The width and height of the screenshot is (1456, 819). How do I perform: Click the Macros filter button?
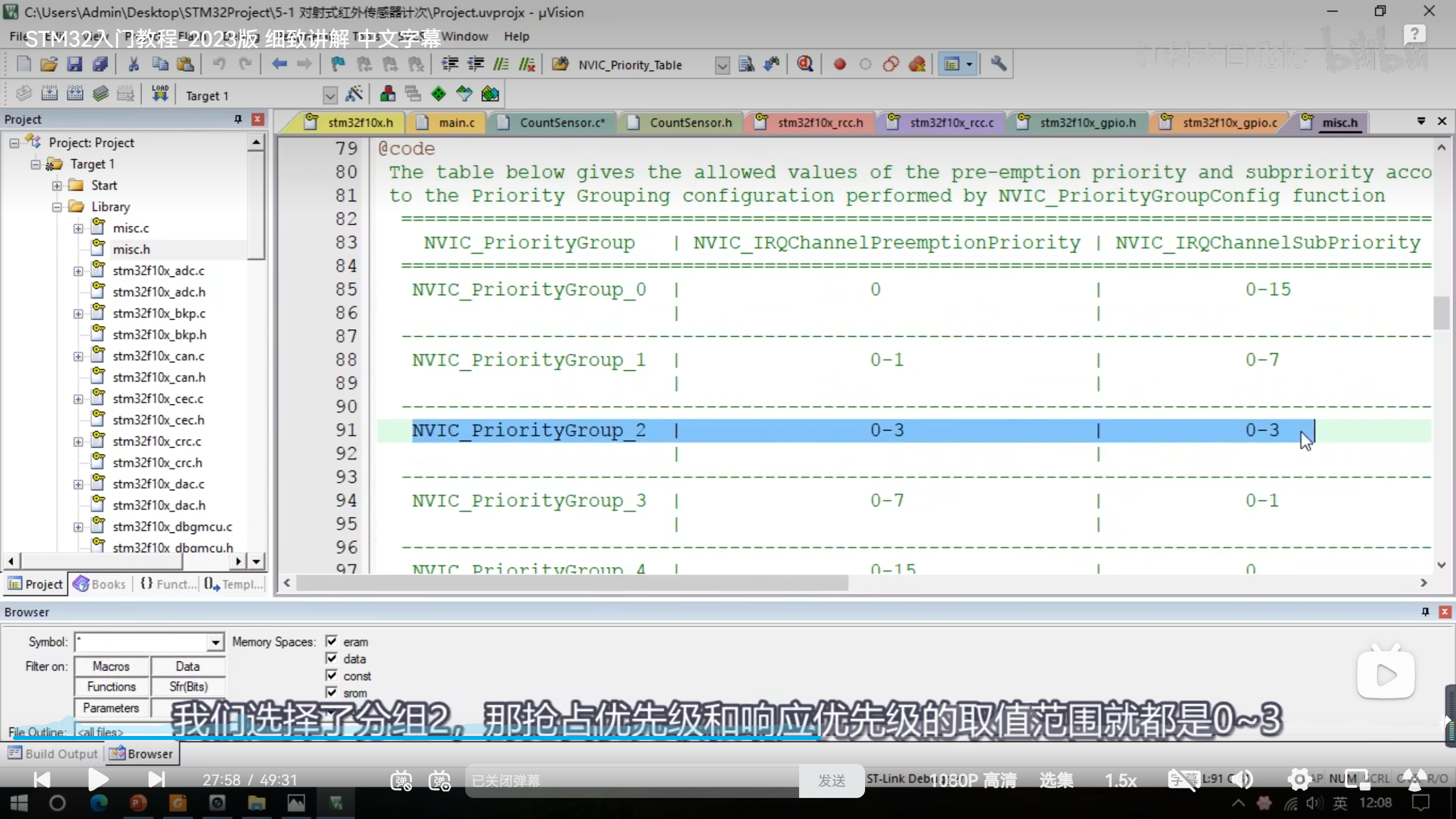111,666
